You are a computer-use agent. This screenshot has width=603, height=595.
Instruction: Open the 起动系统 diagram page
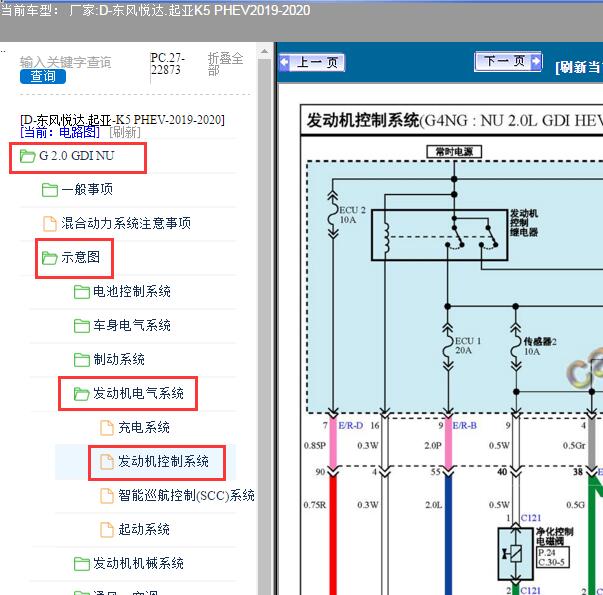point(144,529)
